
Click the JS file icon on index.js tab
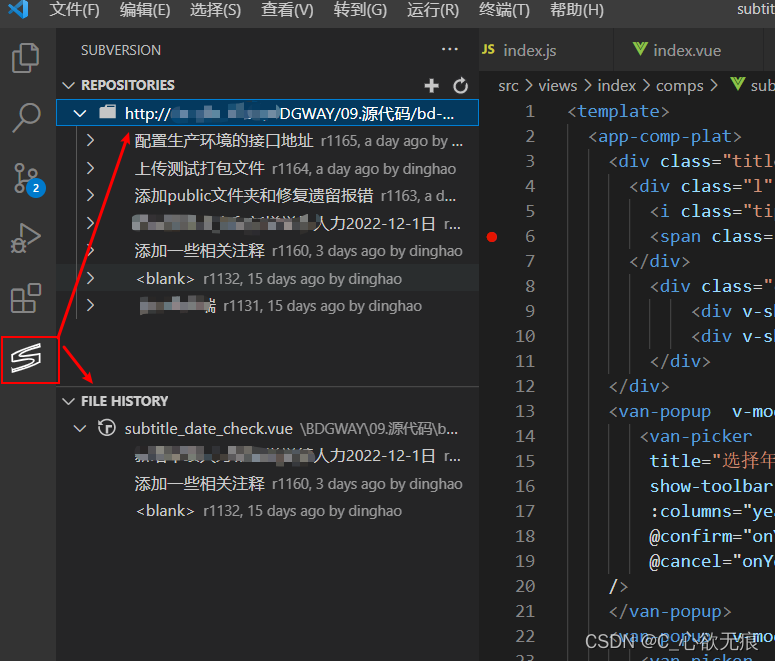[x=488, y=49]
